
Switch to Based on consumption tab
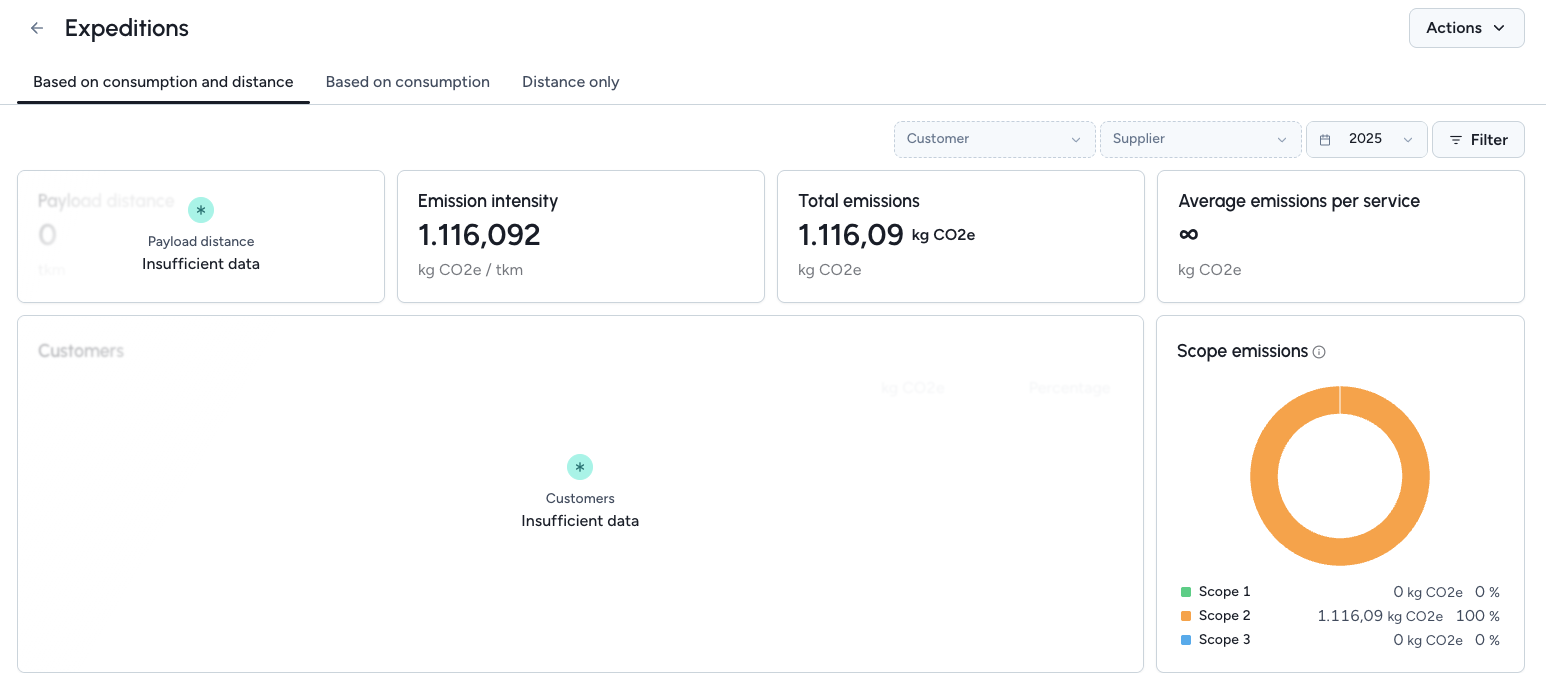click(408, 82)
